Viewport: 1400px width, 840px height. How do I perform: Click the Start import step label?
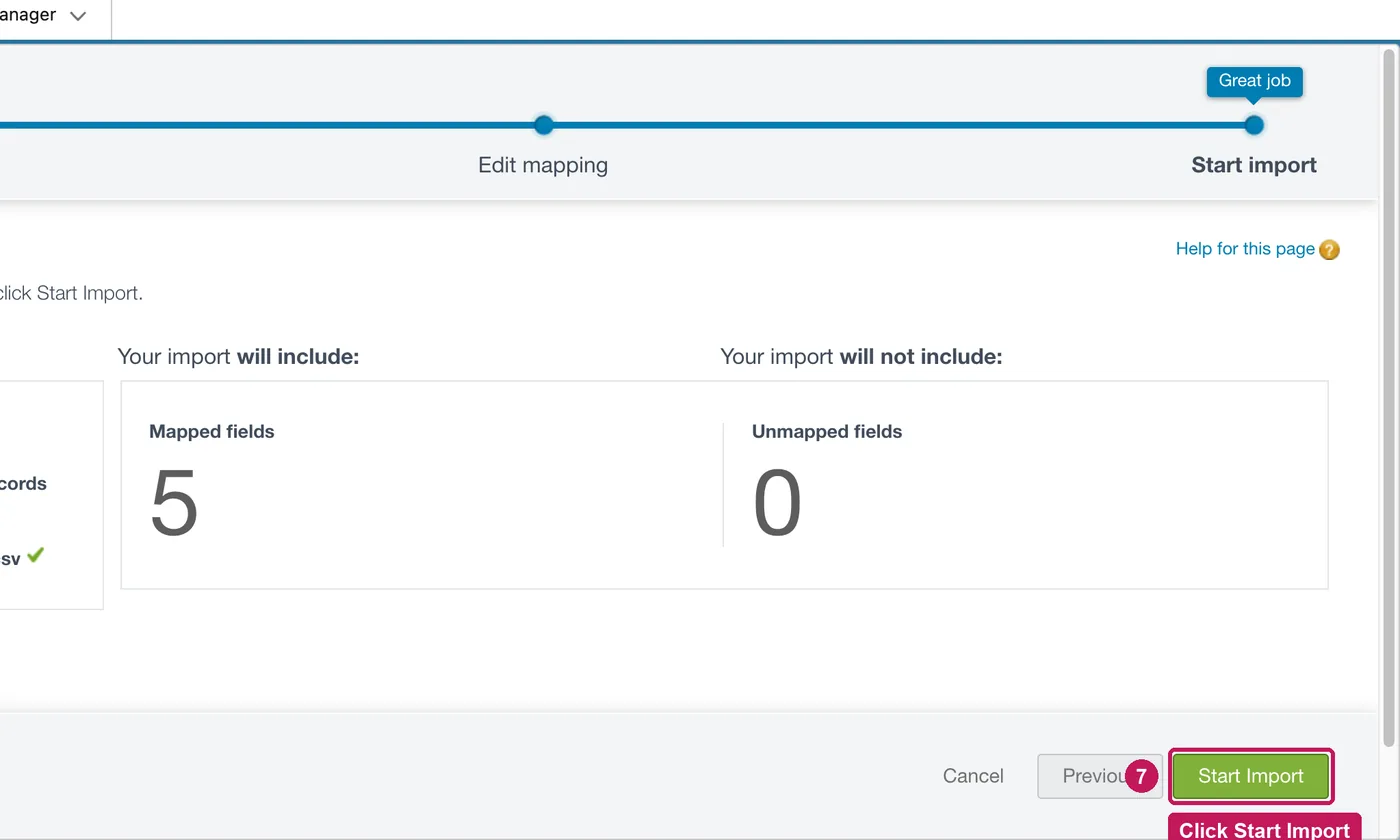pos(1254,165)
